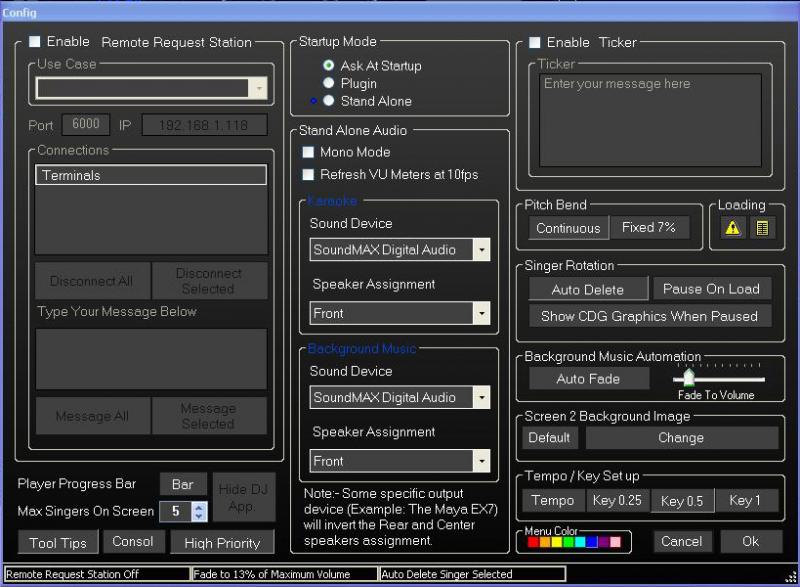
Task: Click the Cancel button
Action: pyautogui.click(x=682, y=541)
